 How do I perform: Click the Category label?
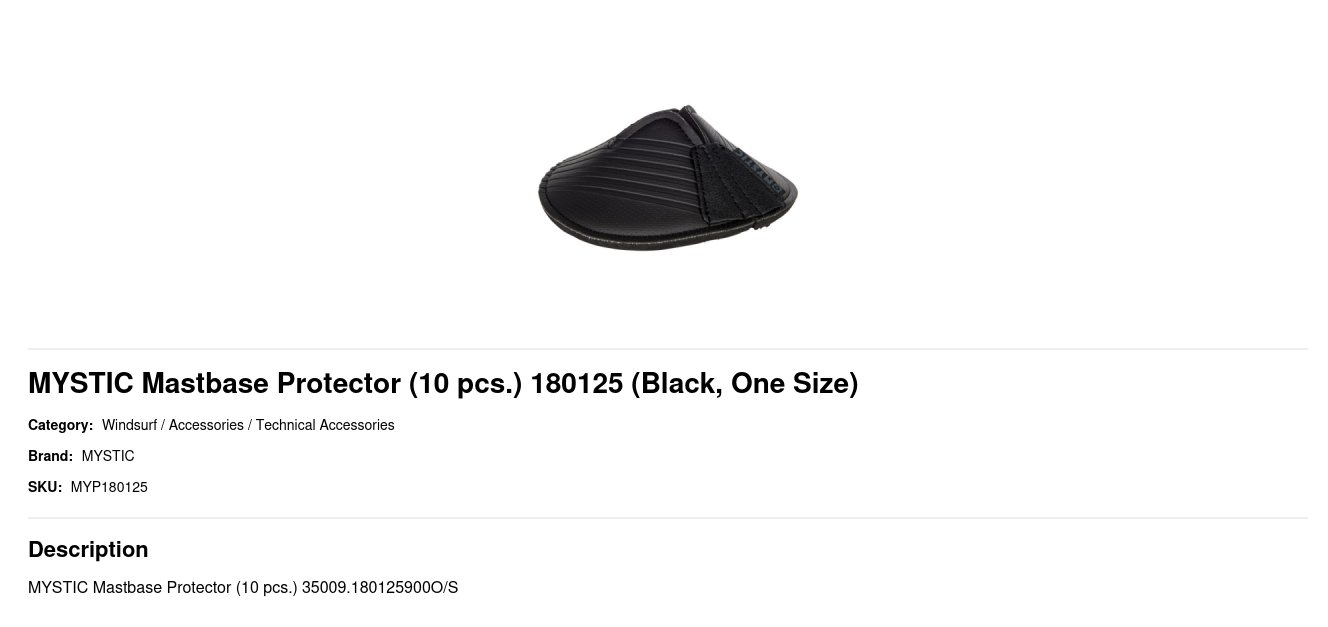[x=60, y=425]
